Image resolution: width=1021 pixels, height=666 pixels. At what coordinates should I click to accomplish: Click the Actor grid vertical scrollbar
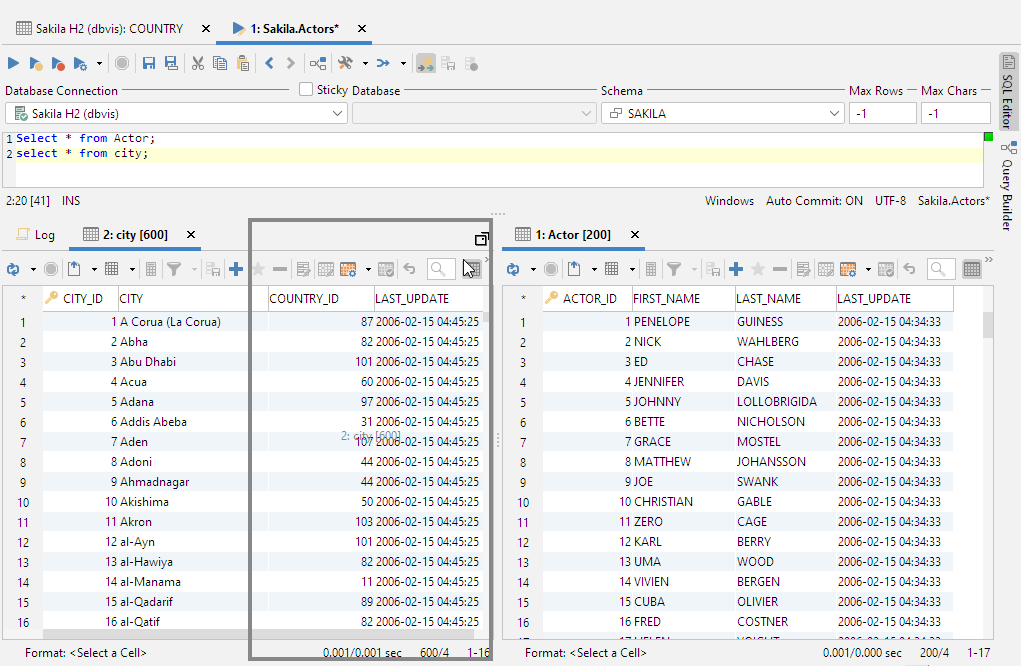click(x=988, y=326)
